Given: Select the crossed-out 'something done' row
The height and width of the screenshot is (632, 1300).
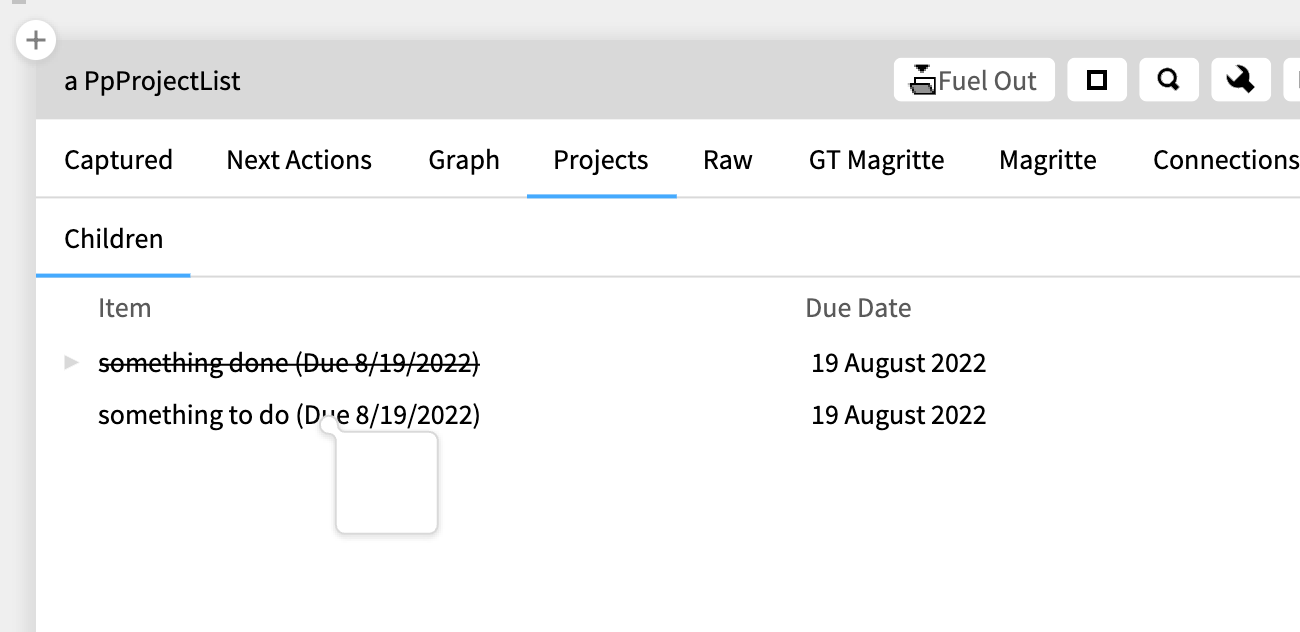Looking at the screenshot, I should pyautogui.click(x=288, y=362).
